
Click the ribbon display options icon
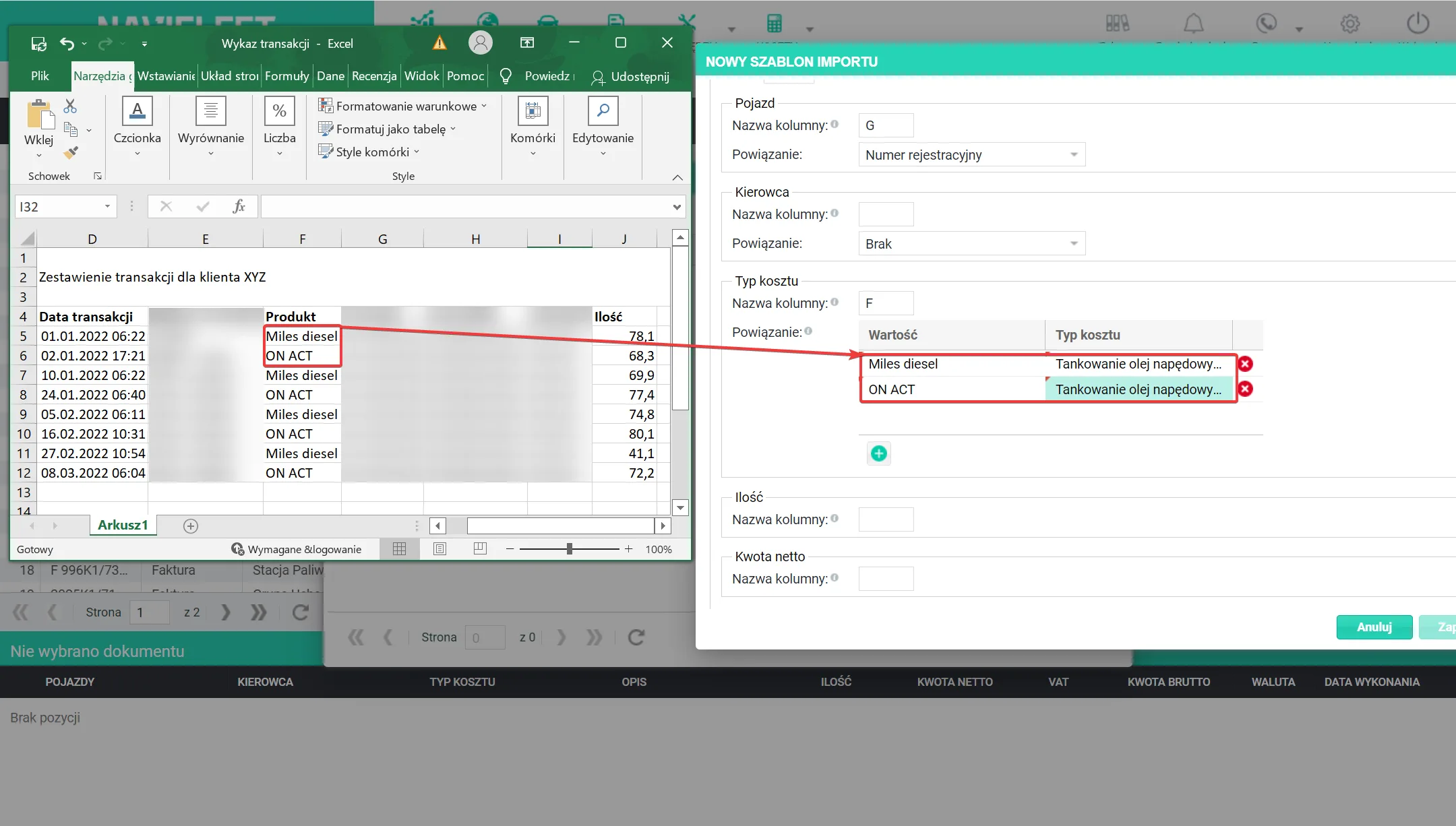(x=527, y=43)
